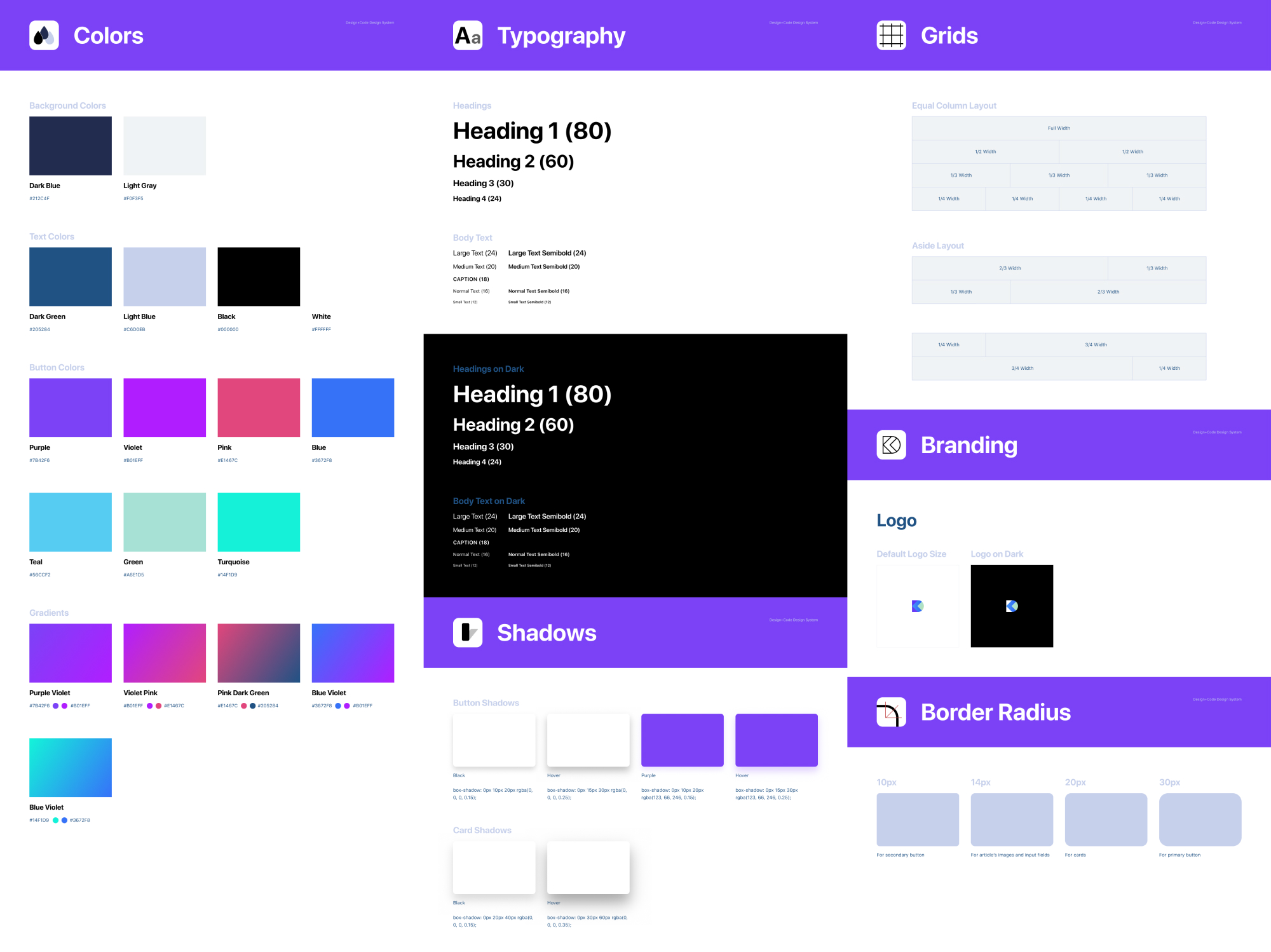This screenshot has height=952, width=1271.
Task: Expand the Equal Column Layout section
Action: pos(952,105)
